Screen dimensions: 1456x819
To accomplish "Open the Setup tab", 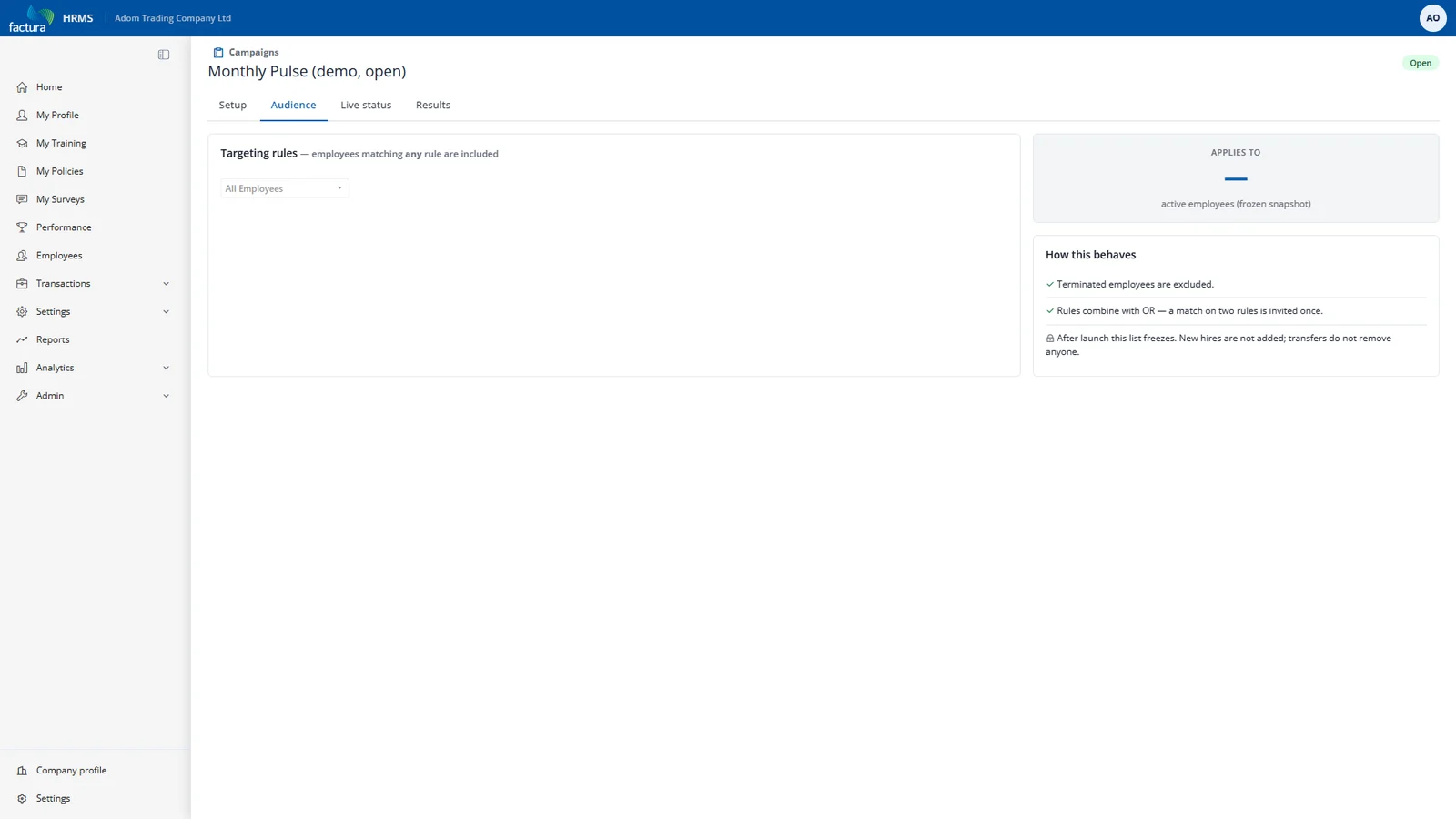I will pos(233,106).
